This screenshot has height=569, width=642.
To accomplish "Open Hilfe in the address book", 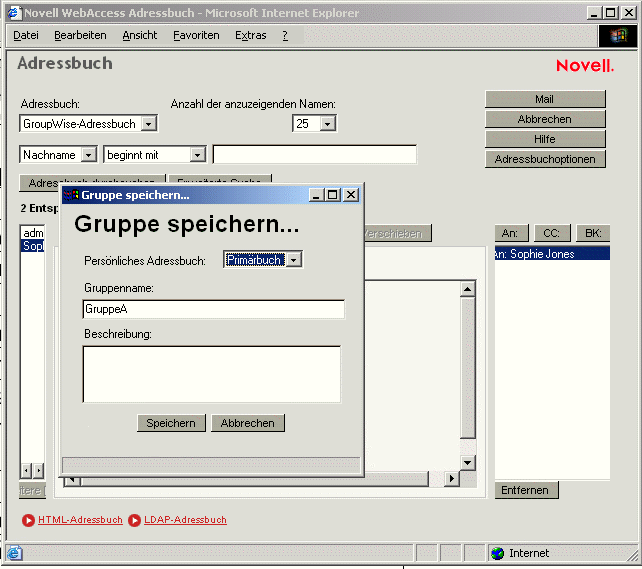I will (545, 139).
